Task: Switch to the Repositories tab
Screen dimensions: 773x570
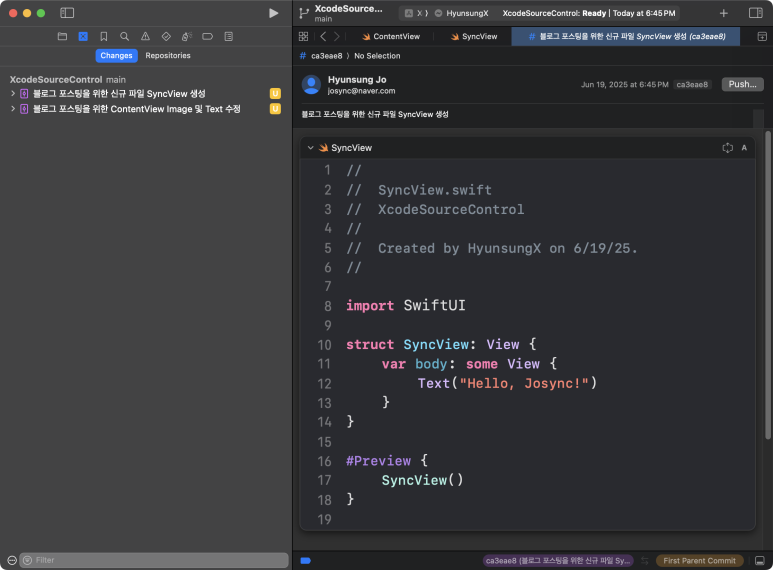Action: (x=168, y=56)
